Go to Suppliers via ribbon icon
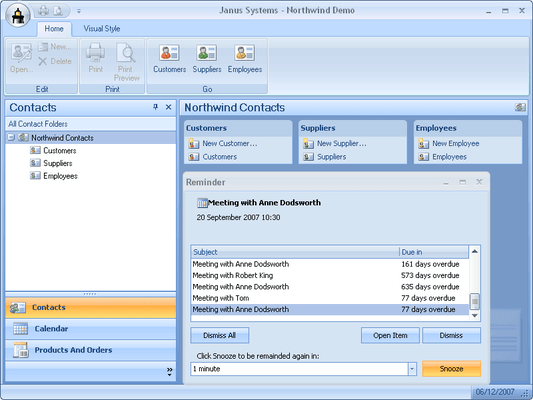Image resolution: width=533 pixels, height=400 pixels. (207, 58)
